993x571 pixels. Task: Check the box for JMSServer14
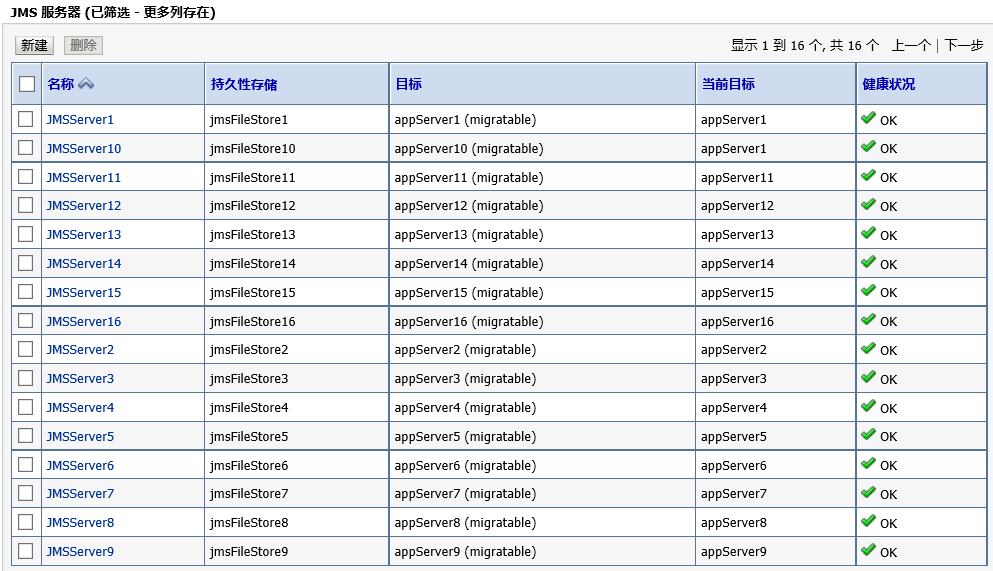25,263
